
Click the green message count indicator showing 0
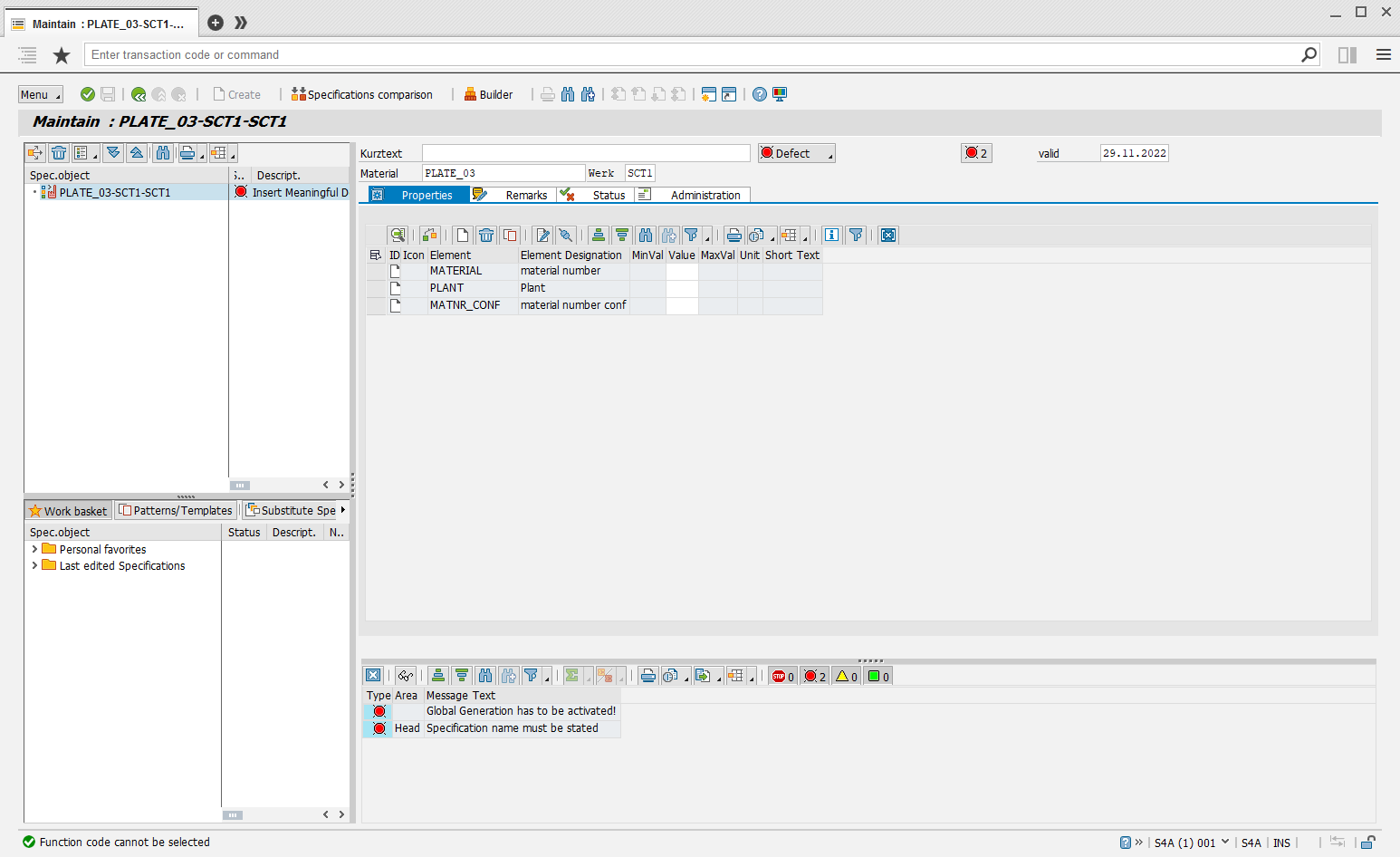click(877, 675)
